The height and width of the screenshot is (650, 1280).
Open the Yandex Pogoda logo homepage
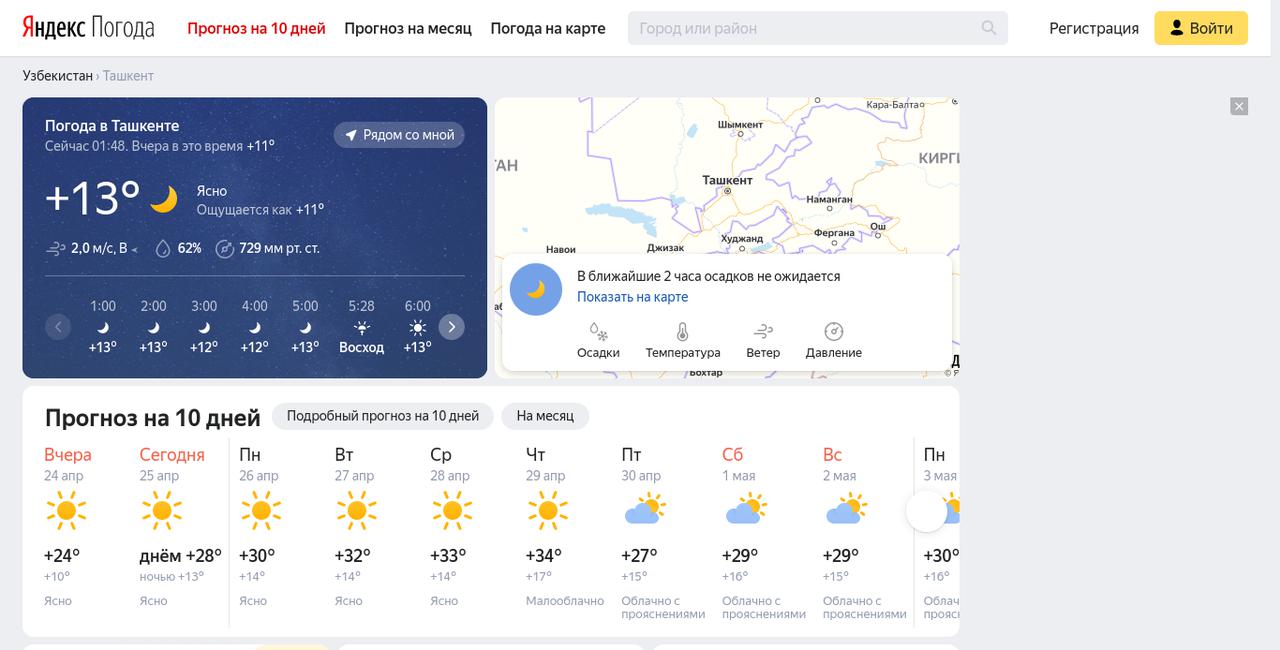(x=88, y=28)
